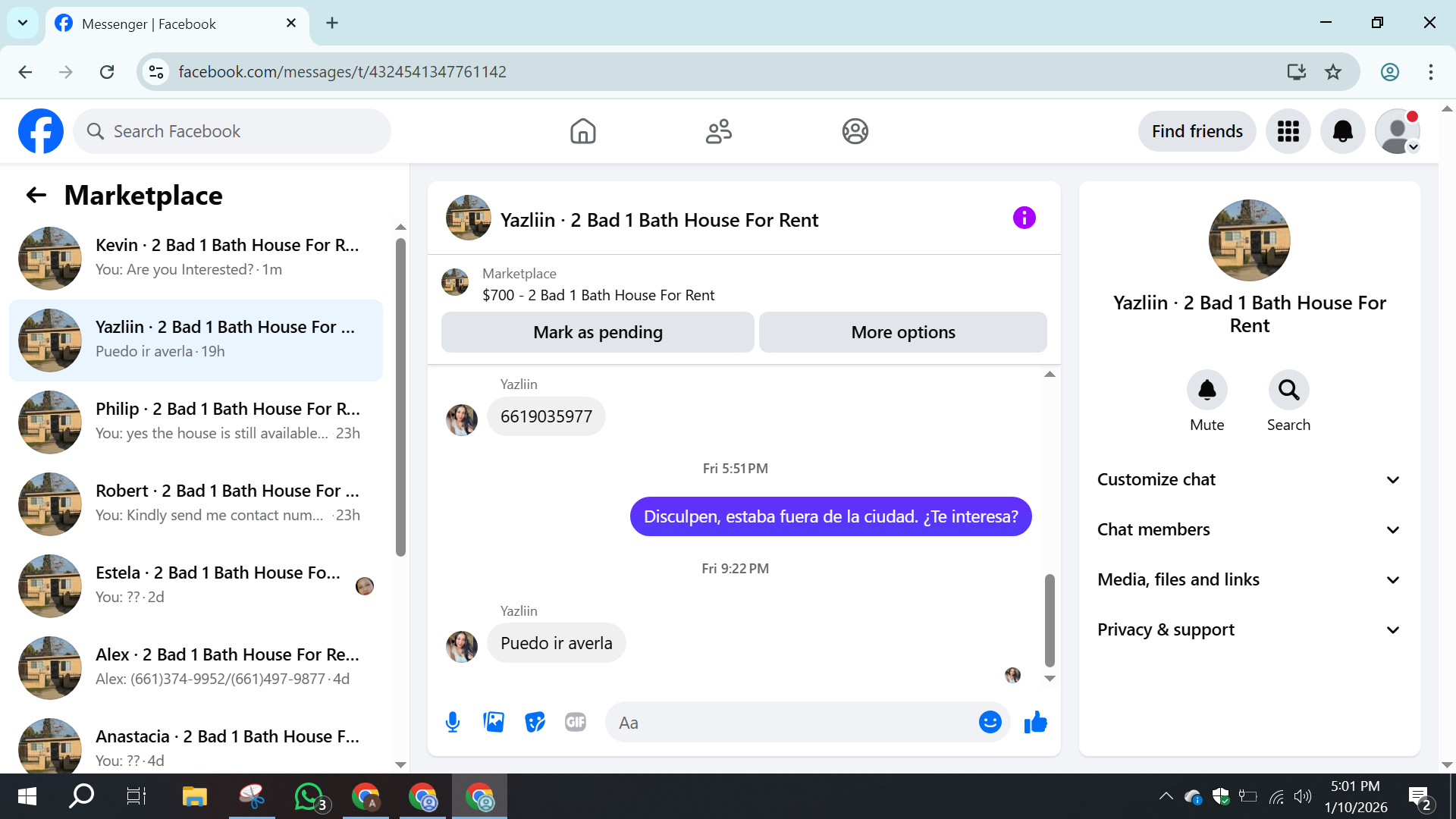Open the Facebook notifications bell
Image resolution: width=1456 pixels, height=819 pixels.
(x=1342, y=131)
